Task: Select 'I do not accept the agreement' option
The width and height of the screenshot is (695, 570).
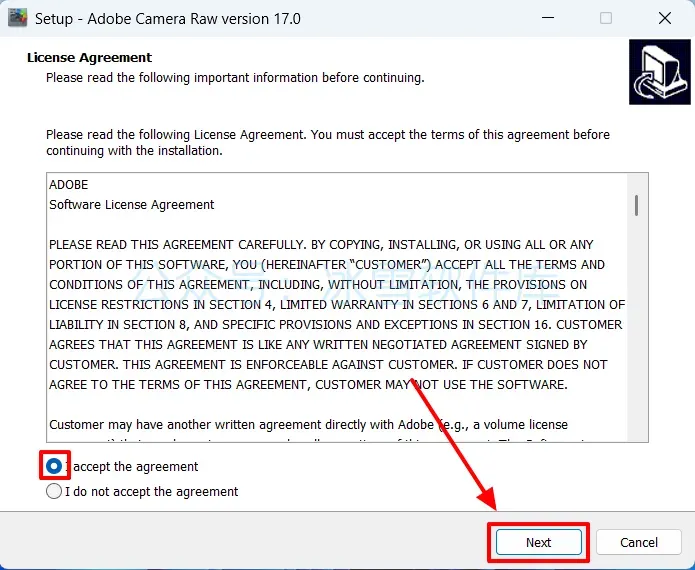Action: (x=54, y=491)
